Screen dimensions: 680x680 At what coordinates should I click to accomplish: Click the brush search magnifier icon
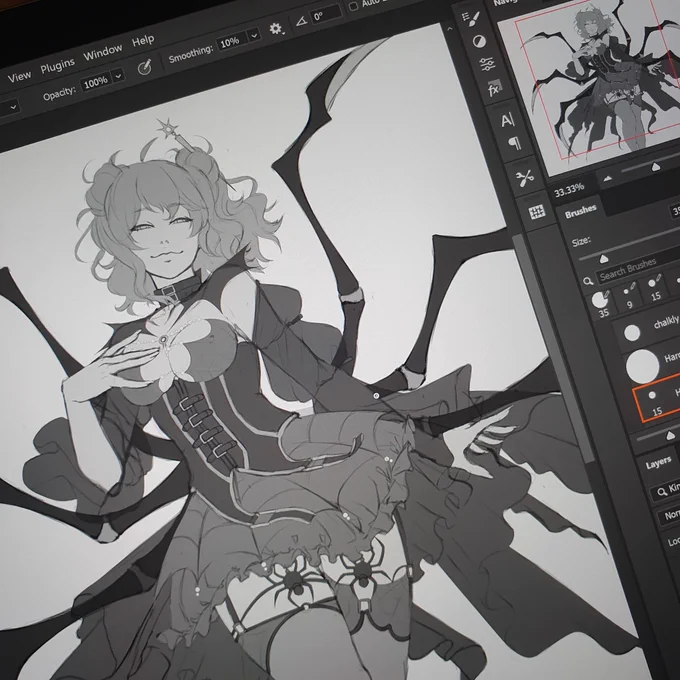coord(588,281)
